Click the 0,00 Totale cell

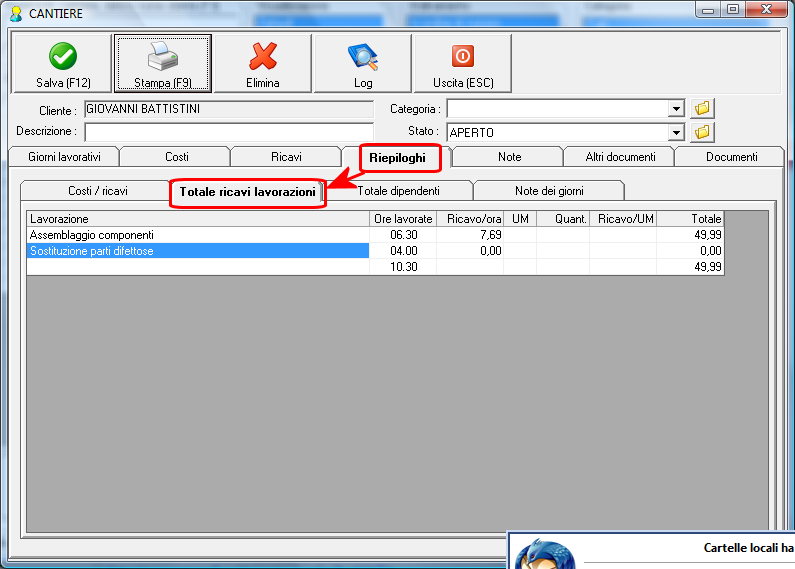click(690, 251)
